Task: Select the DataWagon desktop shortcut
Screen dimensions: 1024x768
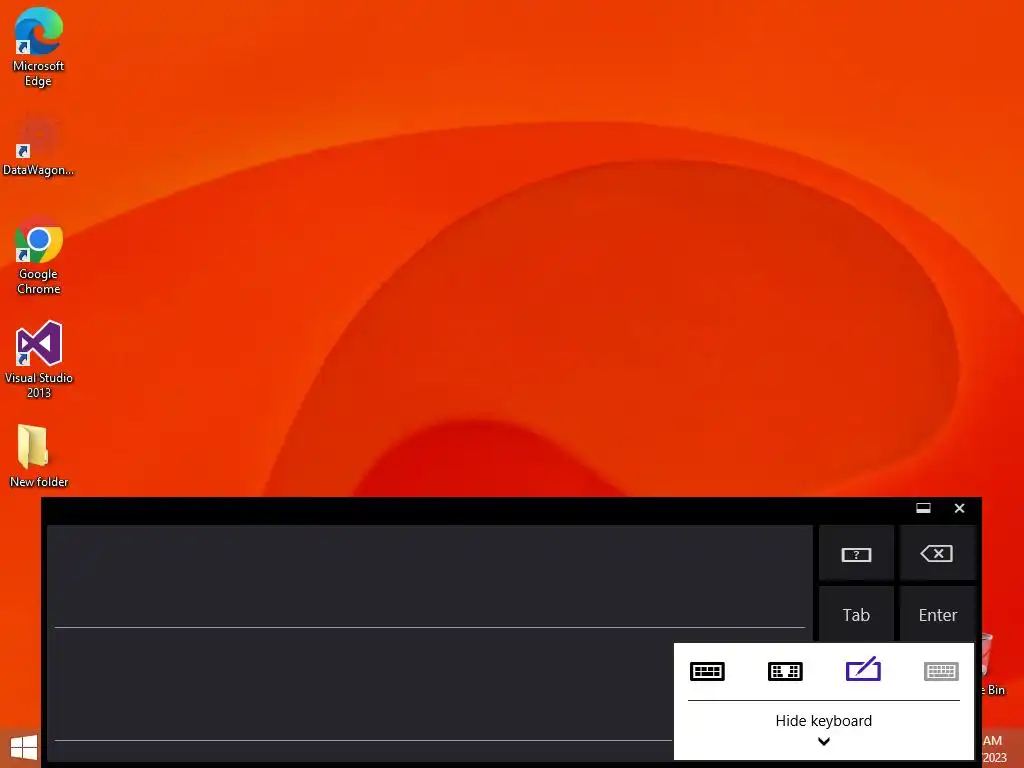Action: click(x=39, y=145)
